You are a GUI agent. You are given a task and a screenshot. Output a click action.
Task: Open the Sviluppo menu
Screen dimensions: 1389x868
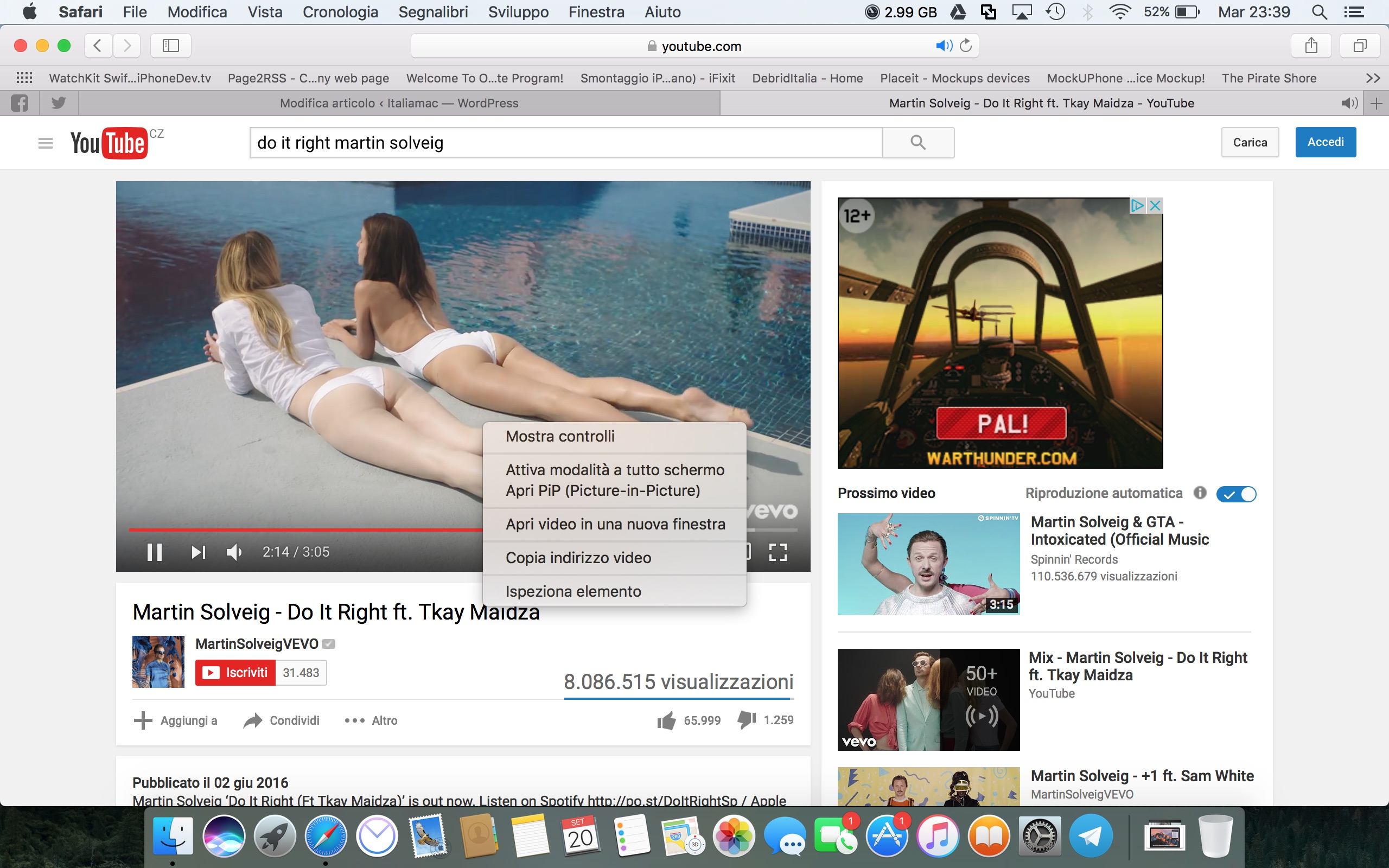pyautogui.click(x=518, y=12)
